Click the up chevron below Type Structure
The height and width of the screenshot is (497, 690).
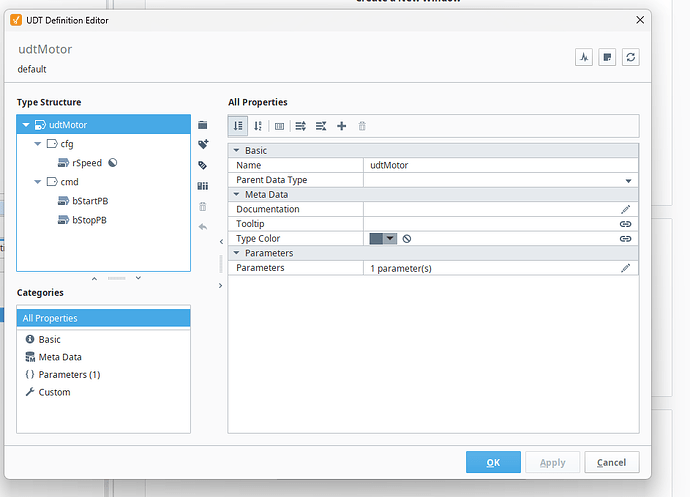pos(94,279)
